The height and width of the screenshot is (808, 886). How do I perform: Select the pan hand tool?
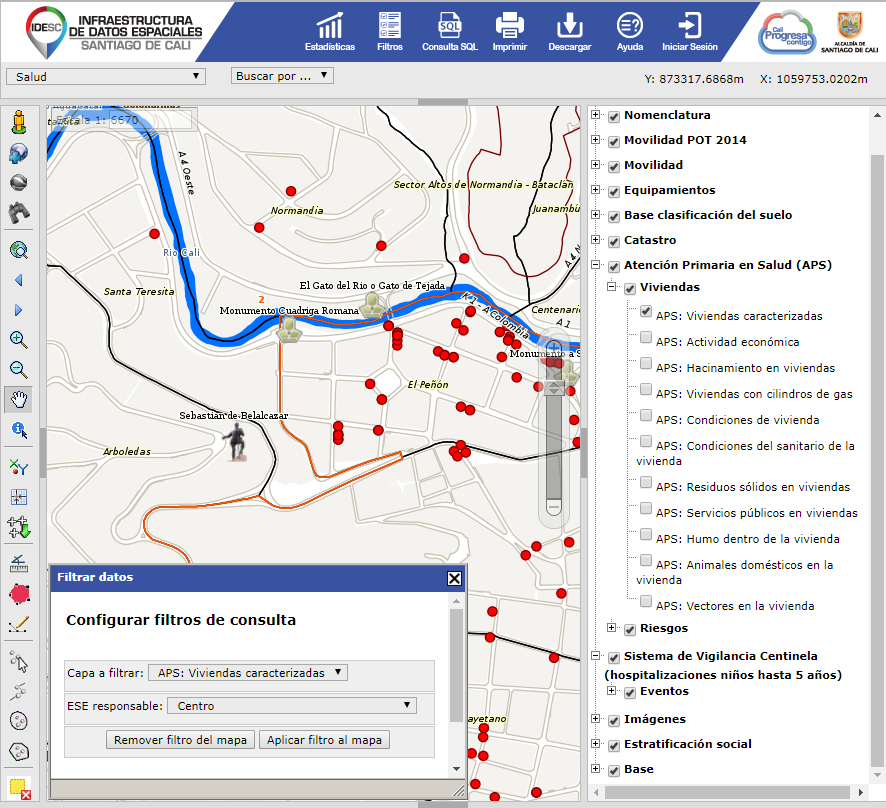click(18, 400)
